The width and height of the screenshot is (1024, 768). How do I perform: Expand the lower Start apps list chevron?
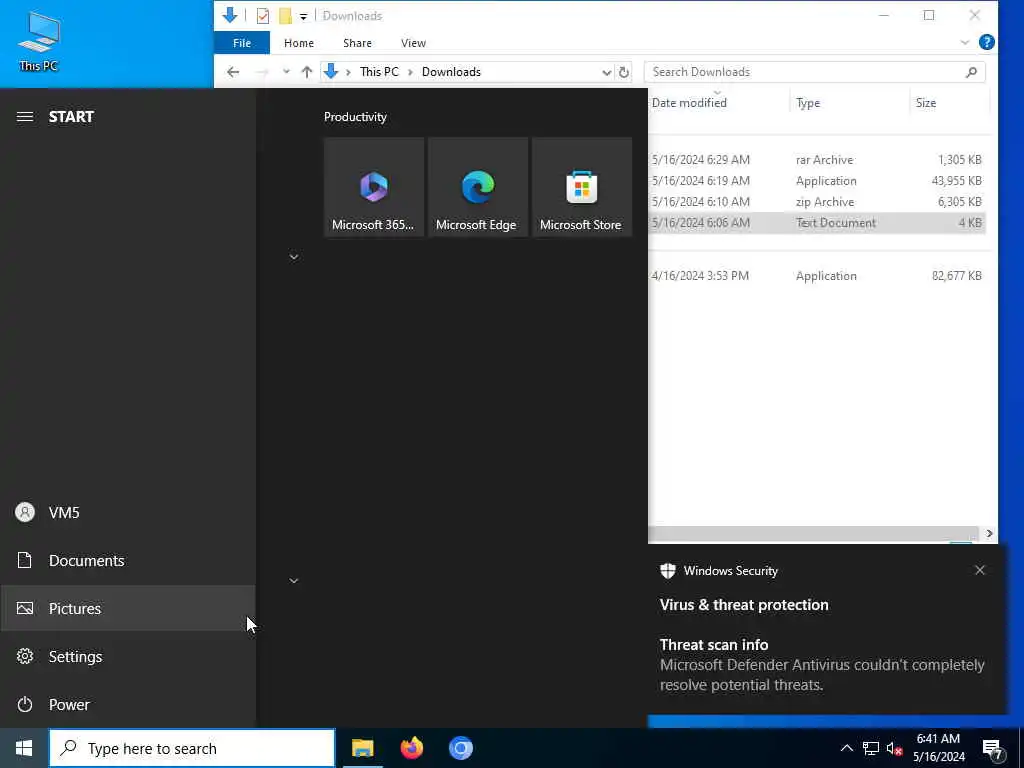coord(294,581)
